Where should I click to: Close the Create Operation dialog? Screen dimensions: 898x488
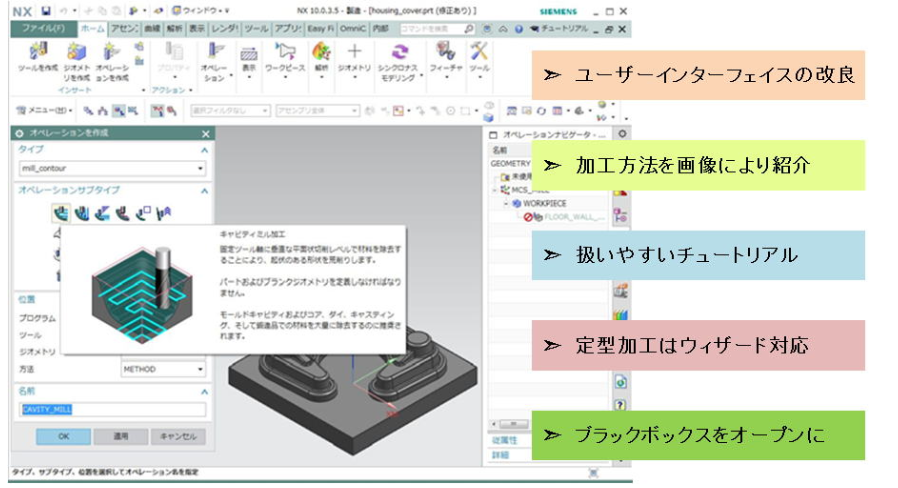point(206,133)
